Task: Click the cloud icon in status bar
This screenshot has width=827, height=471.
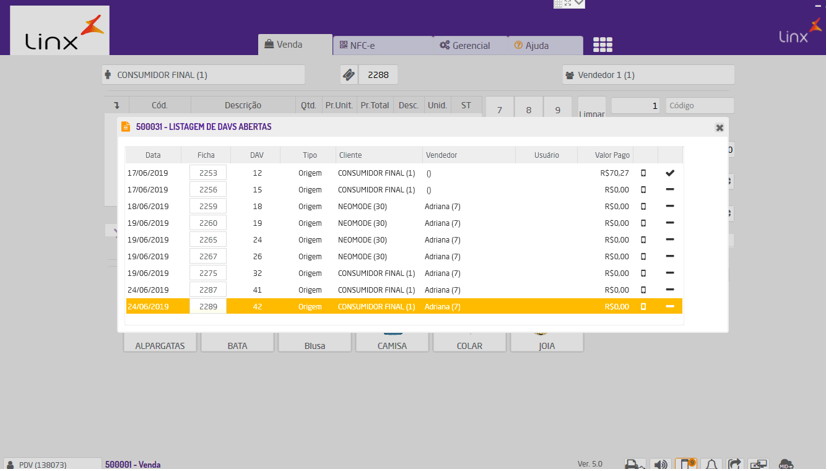Action: pyautogui.click(x=786, y=464)
